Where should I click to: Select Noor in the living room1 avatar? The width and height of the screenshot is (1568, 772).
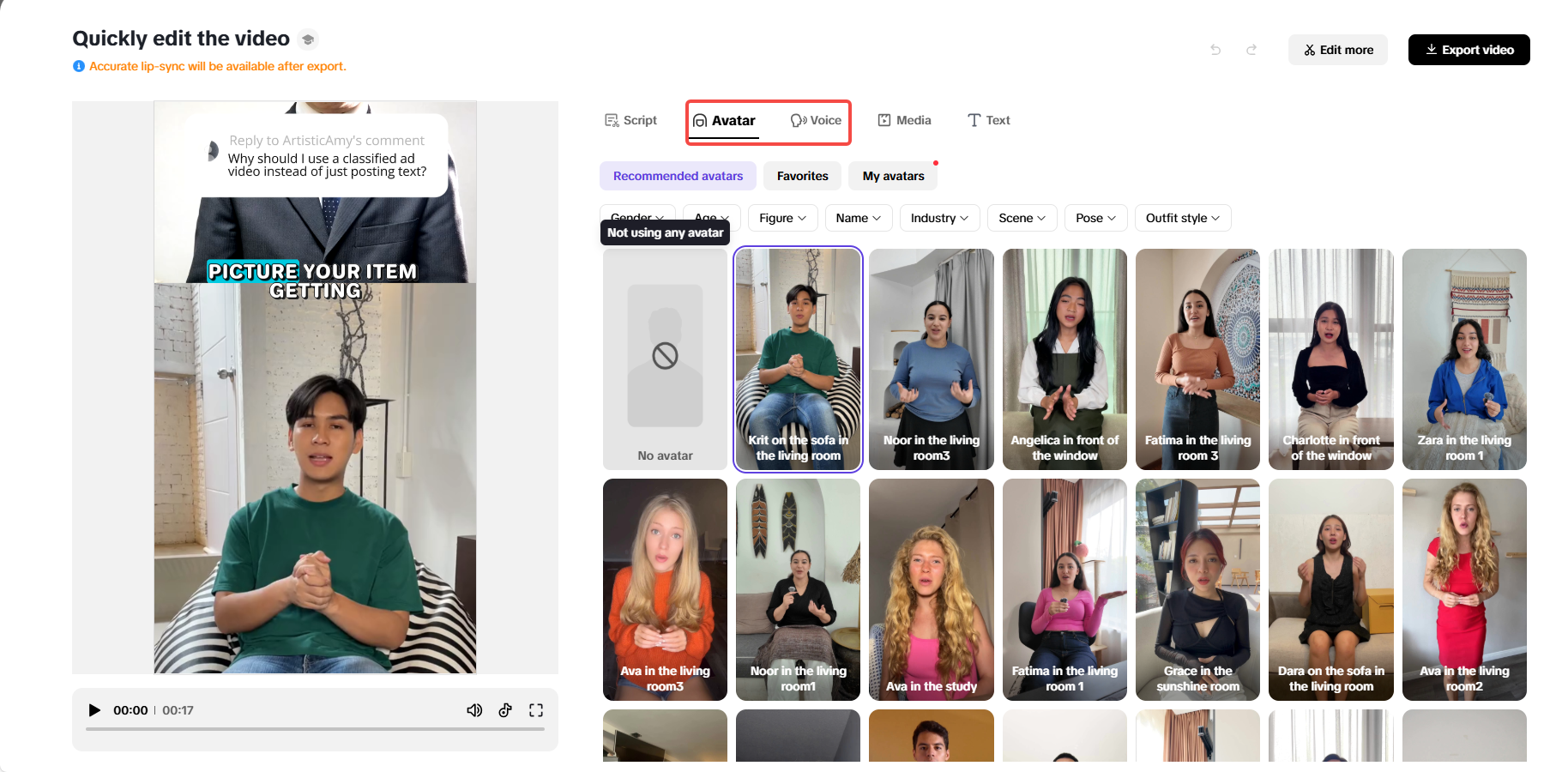click(x=799, y=590)
